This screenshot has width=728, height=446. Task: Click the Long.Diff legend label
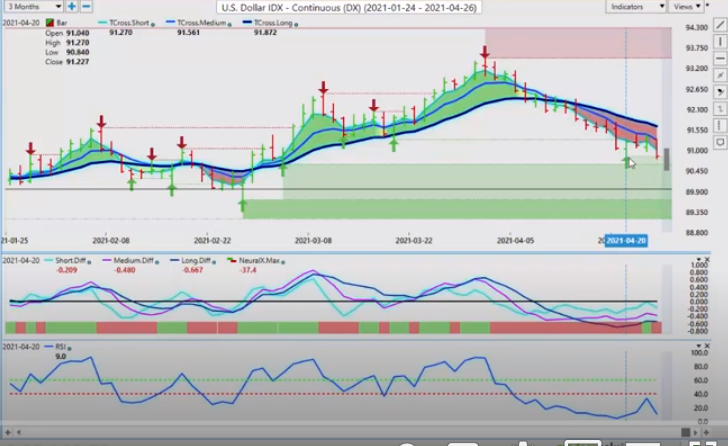[x=195, y=260]
